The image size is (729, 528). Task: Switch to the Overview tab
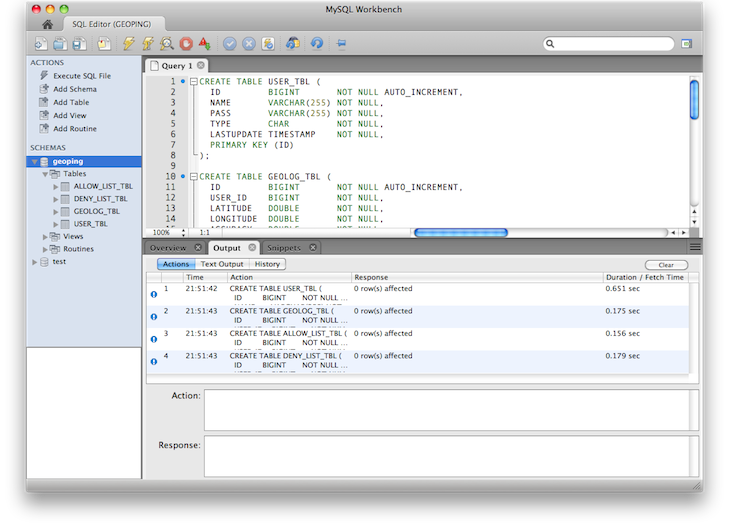pos(168,247)
